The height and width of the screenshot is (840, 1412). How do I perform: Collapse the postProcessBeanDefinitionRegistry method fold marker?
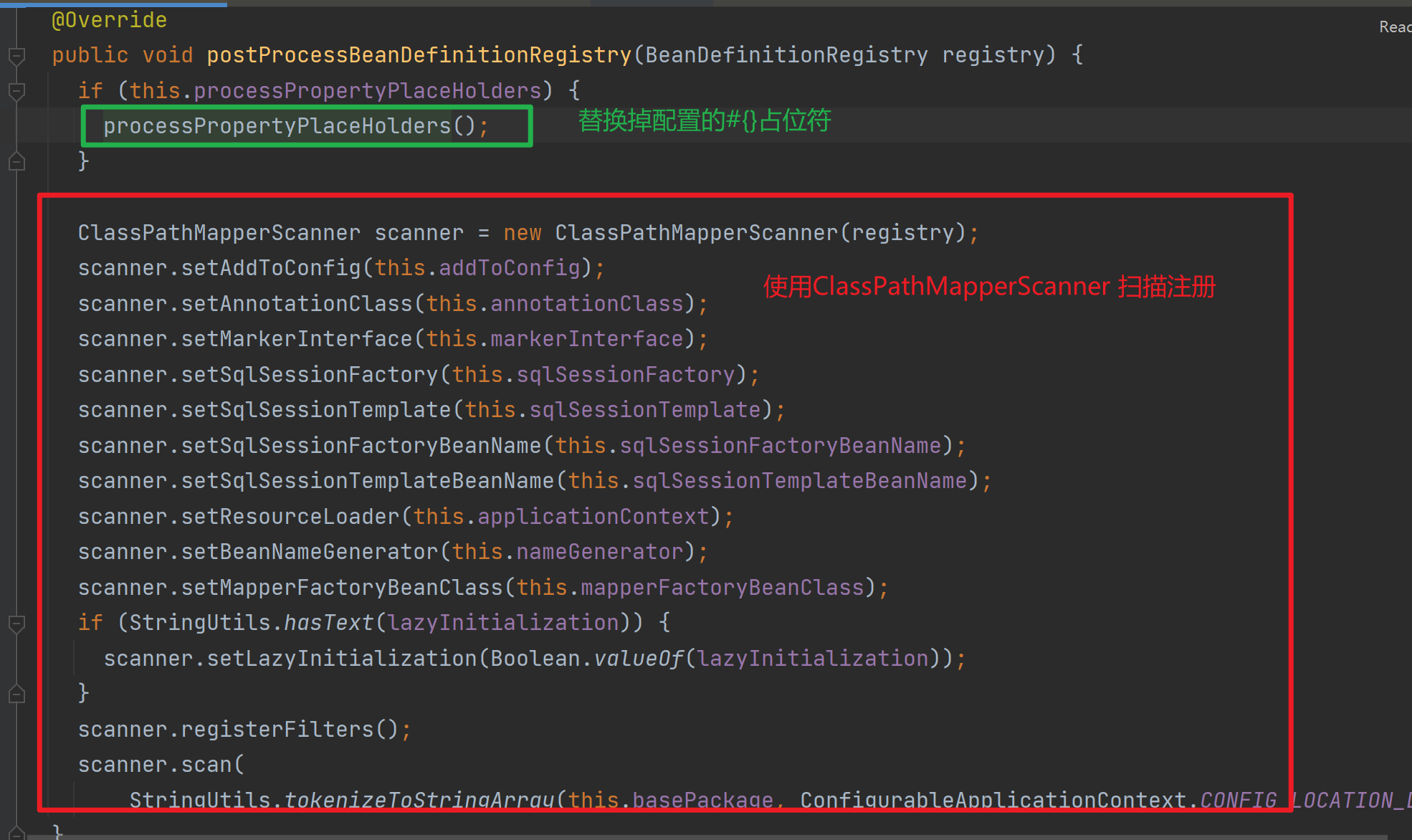(x=16, y=55)
